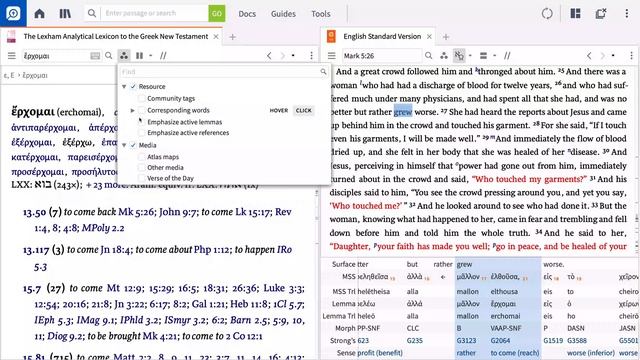This screenshot has height=360, width=640.
Task: Select the HOVER option for Corresponding words
Action: tap(279, 110)
